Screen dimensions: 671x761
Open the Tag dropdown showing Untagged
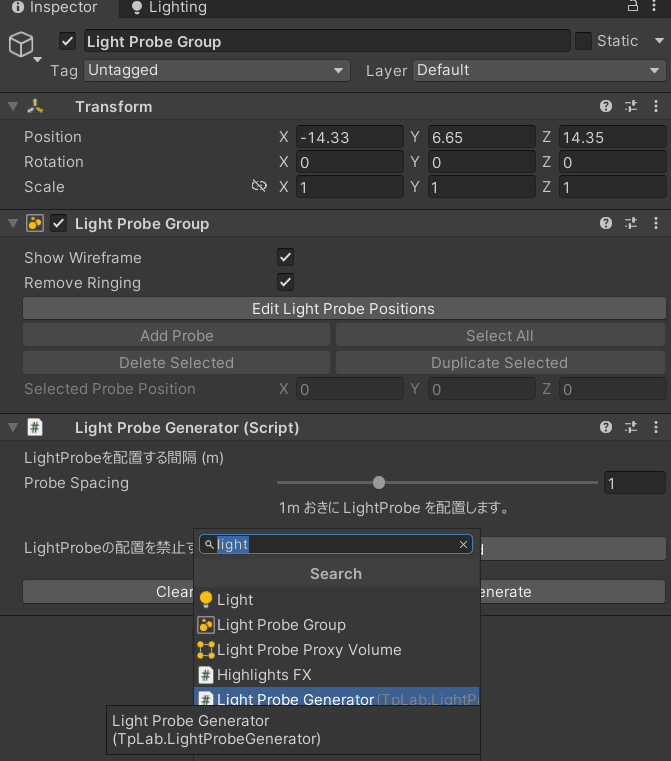pos(215,71)
